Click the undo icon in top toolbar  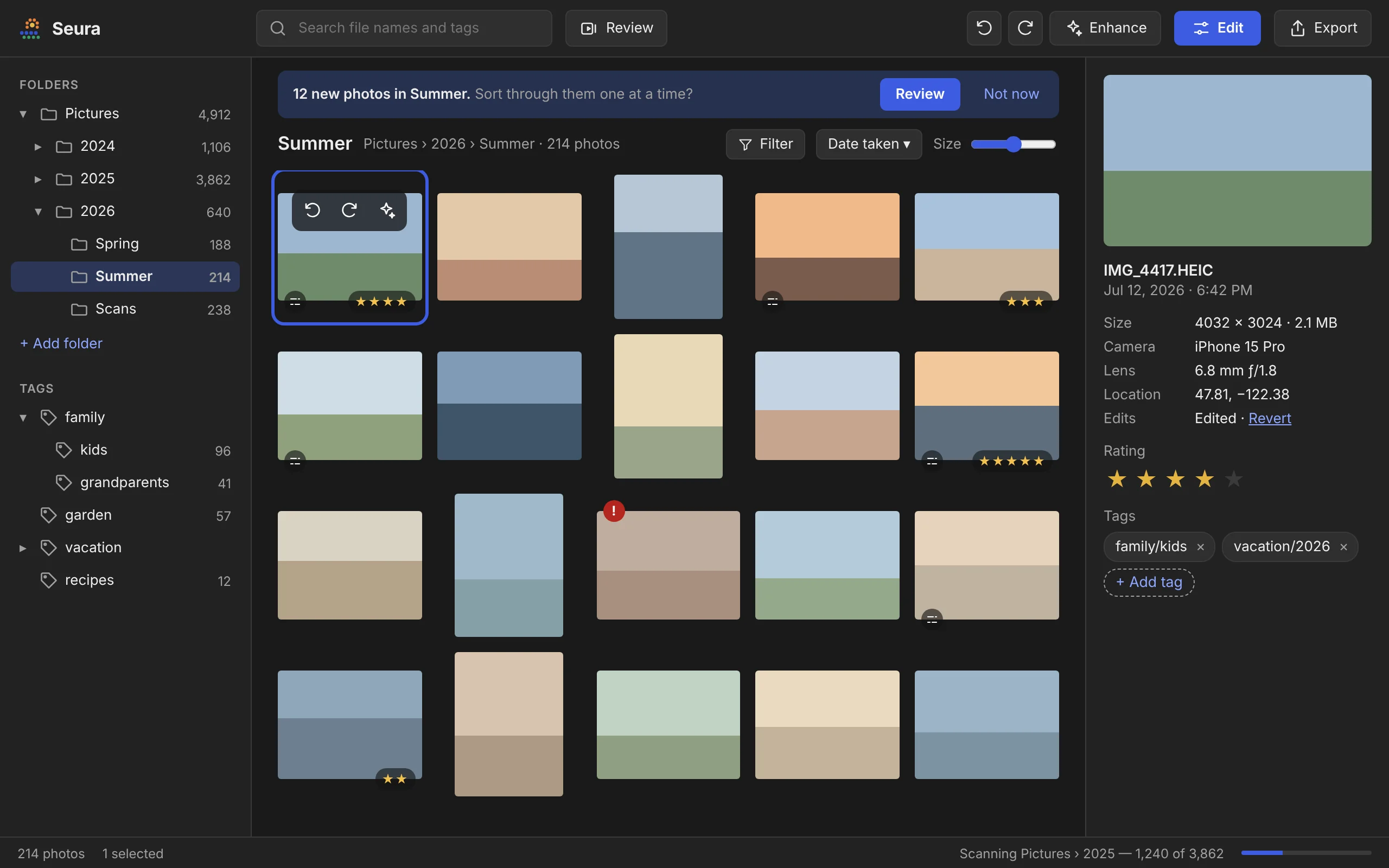984,28
